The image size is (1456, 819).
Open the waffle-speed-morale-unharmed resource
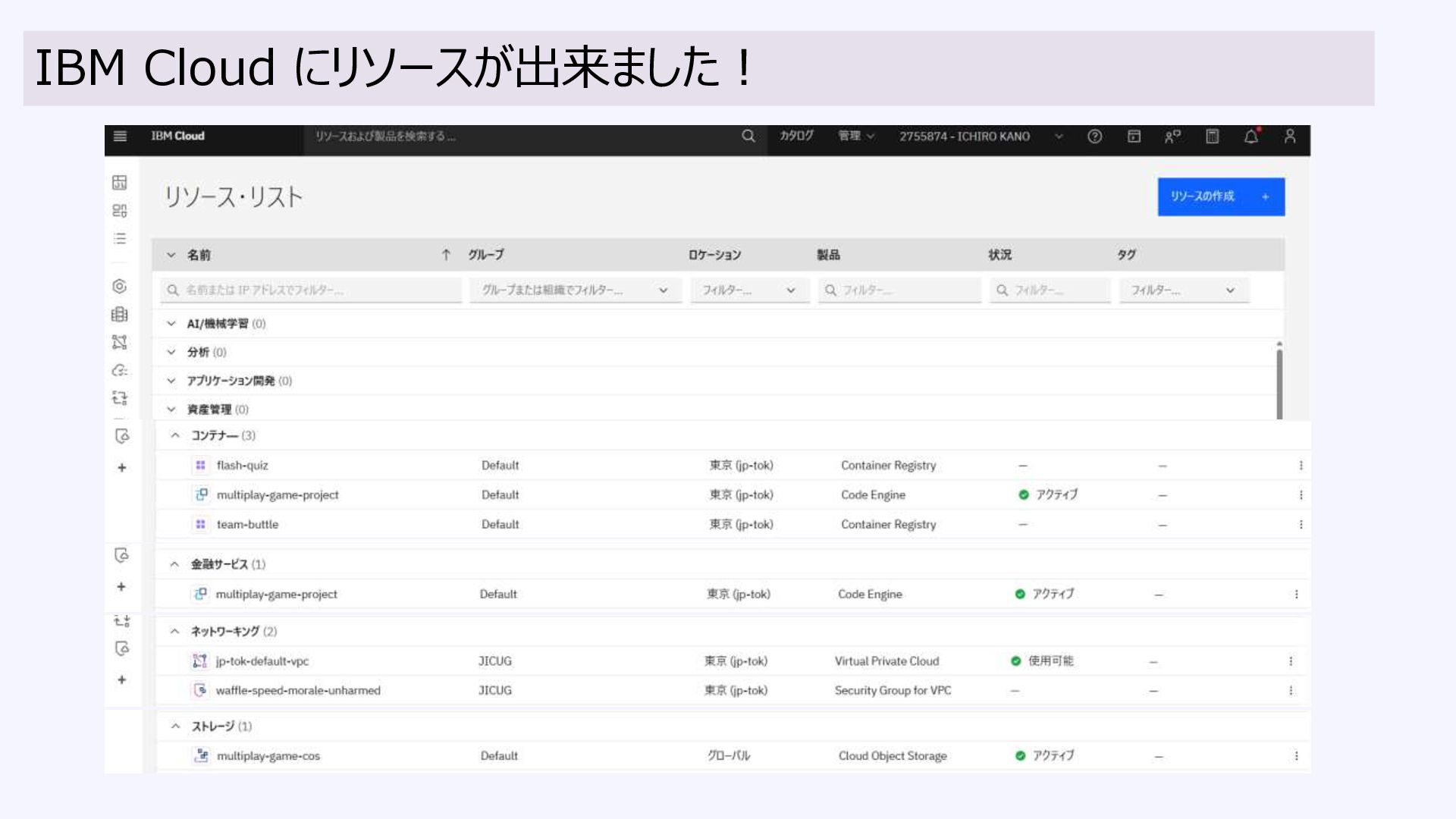coord(298,691)
